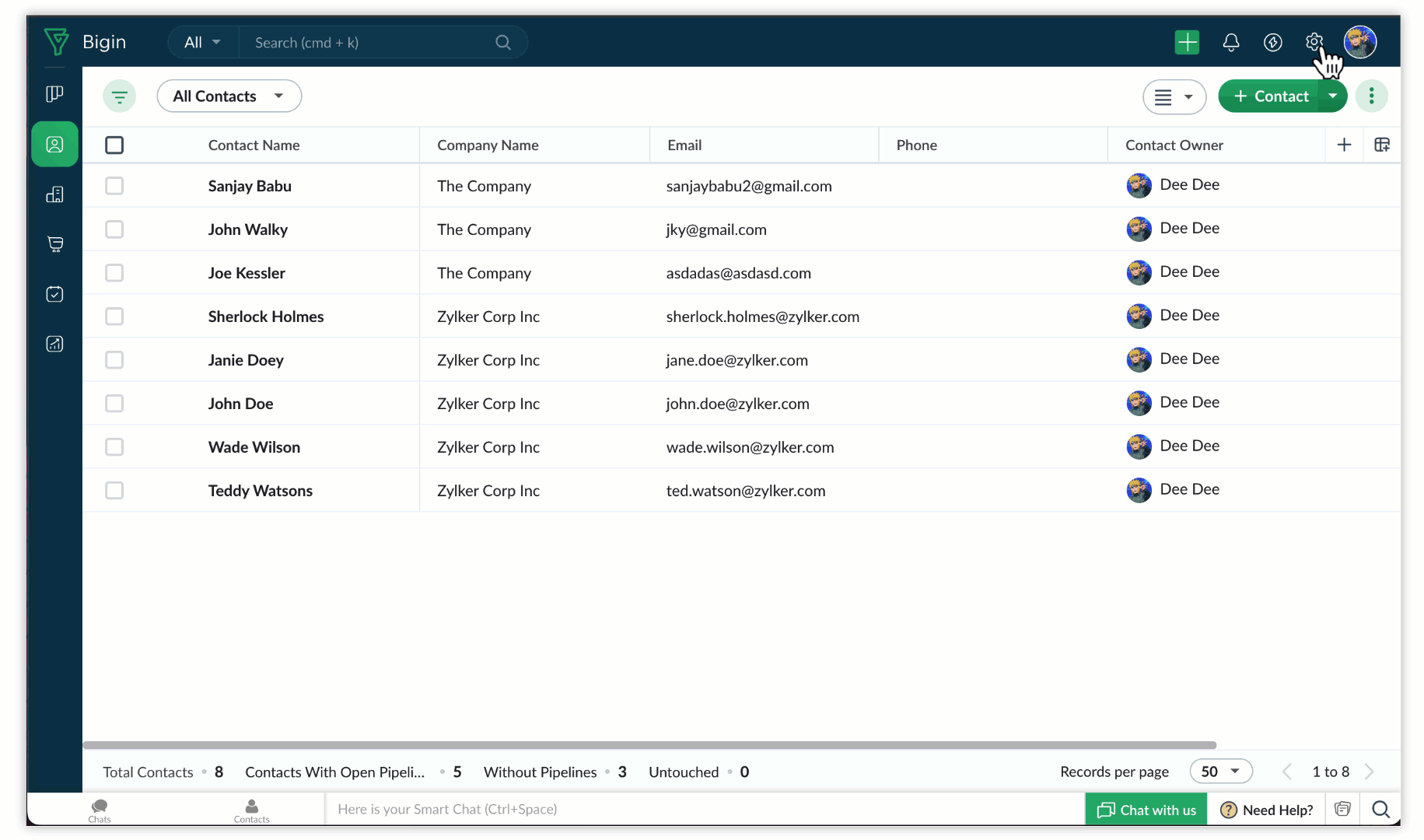Open the Wade Wilson contact
This screenshot has width=1424, height=840.
pos(254,447)
